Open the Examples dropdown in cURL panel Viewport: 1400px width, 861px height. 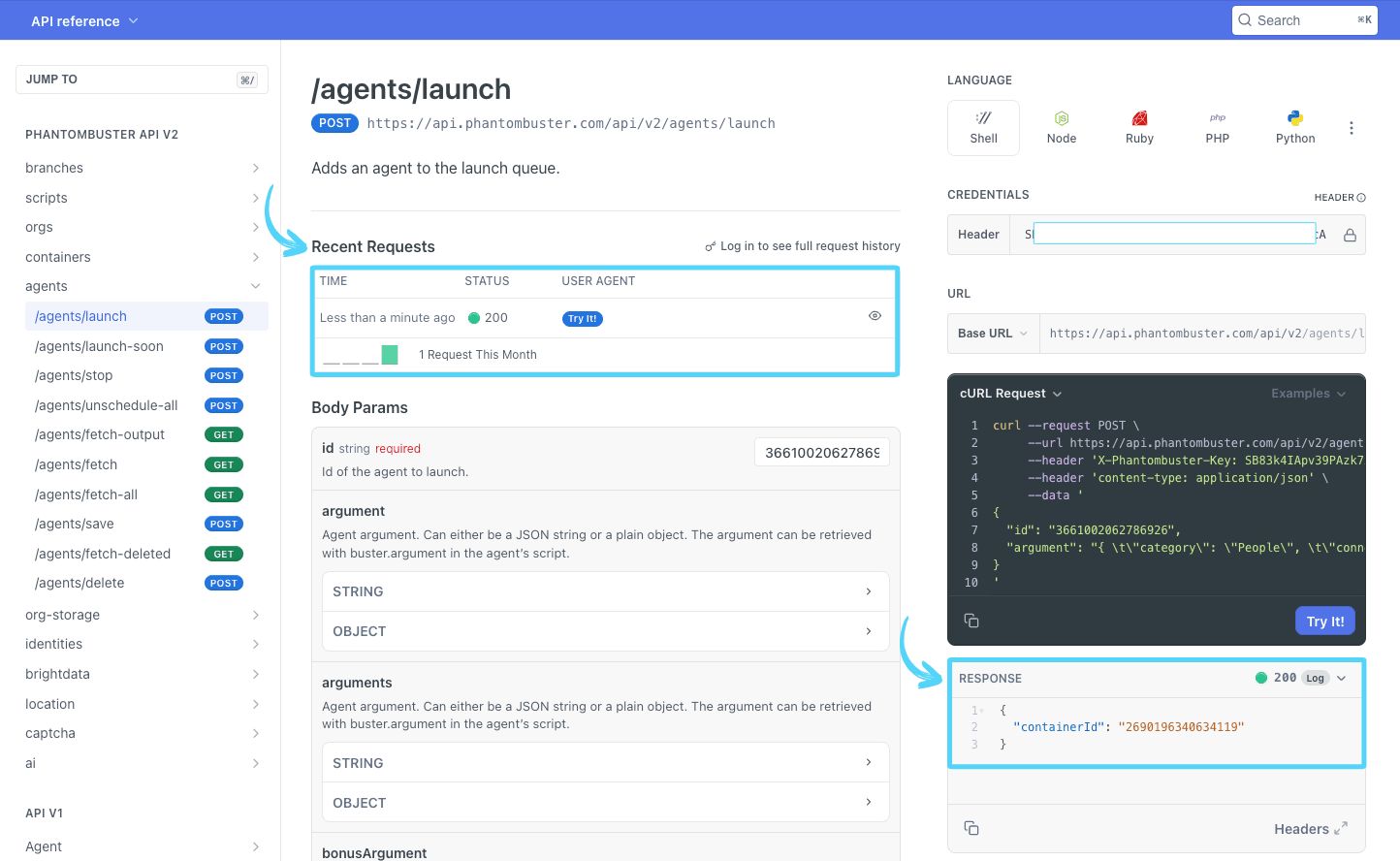1309,393
